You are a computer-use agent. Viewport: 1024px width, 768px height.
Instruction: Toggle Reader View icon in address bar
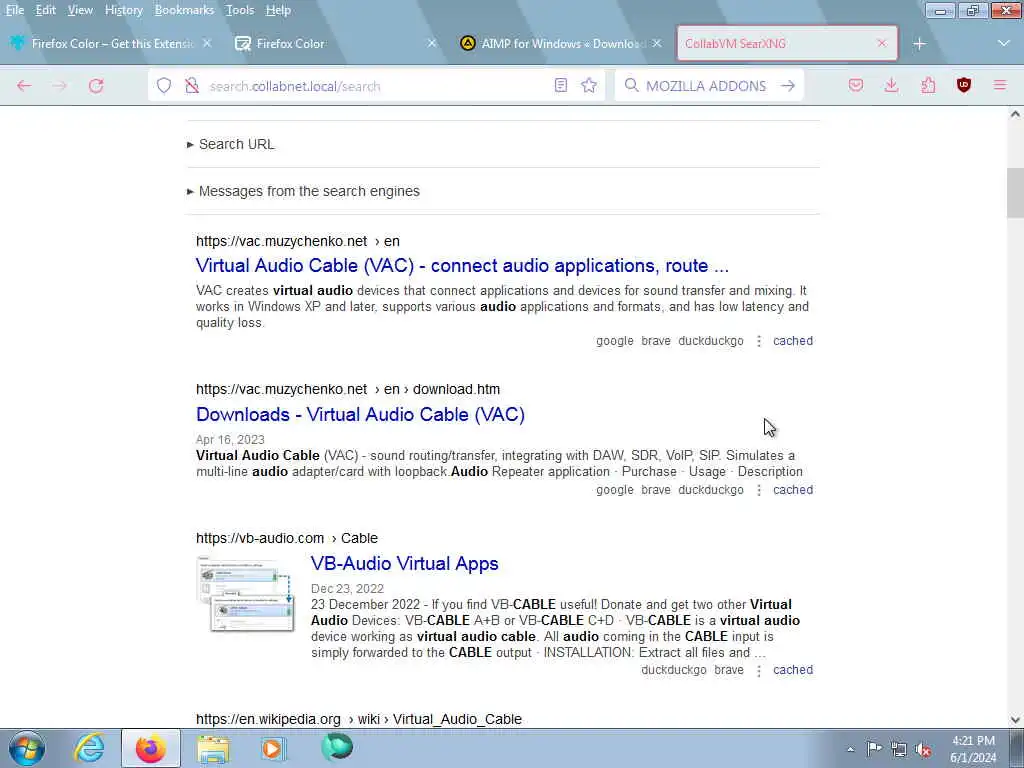pos(560,86)
